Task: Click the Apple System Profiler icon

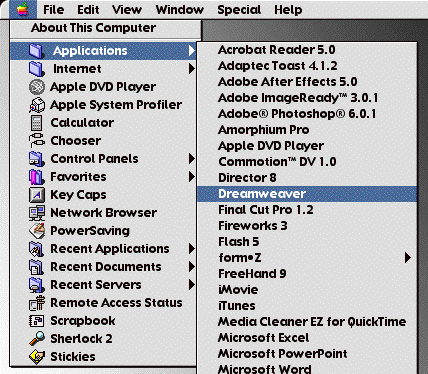Action: pyautogui.click(x=37, y=105)
